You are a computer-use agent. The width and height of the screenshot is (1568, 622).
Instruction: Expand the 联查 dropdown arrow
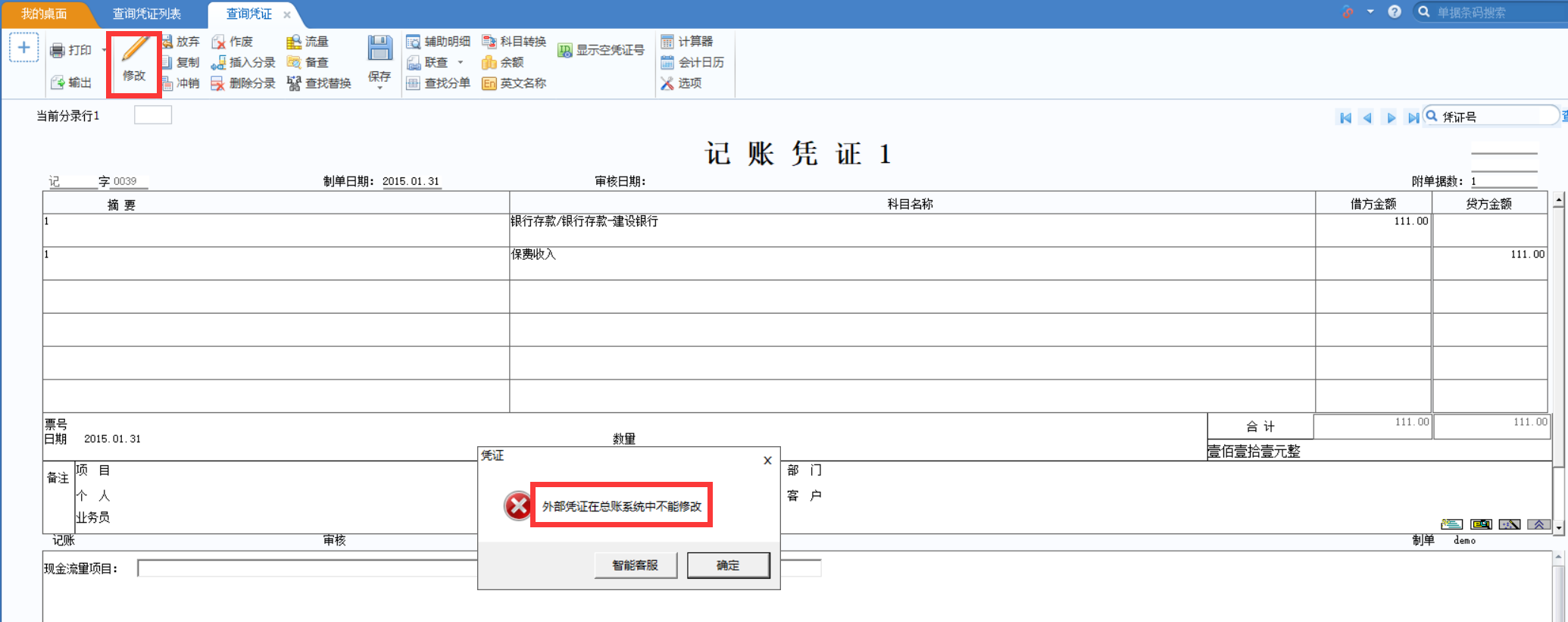[x=461, y=62]
